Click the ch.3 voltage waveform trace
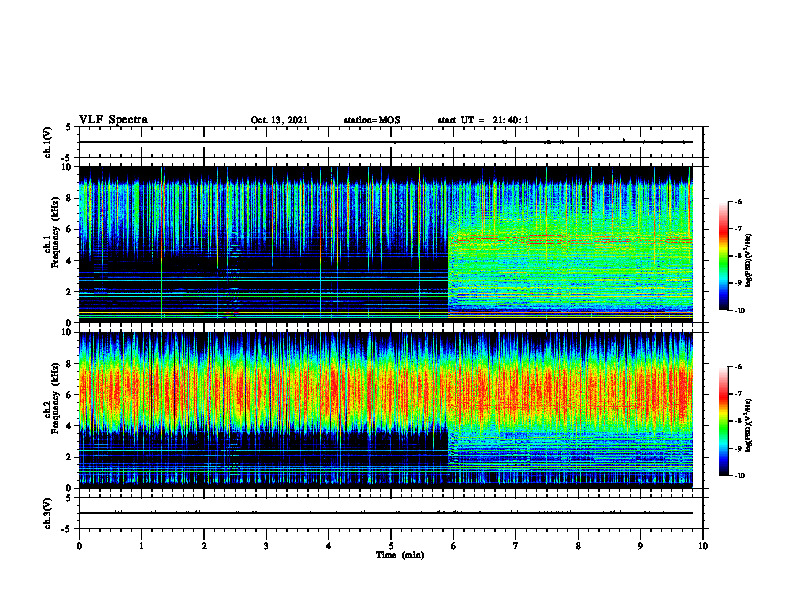 (386, 513)
